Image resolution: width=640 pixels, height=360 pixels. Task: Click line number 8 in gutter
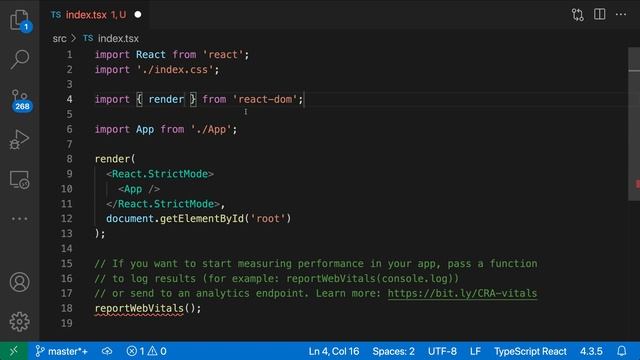point(69,159)
